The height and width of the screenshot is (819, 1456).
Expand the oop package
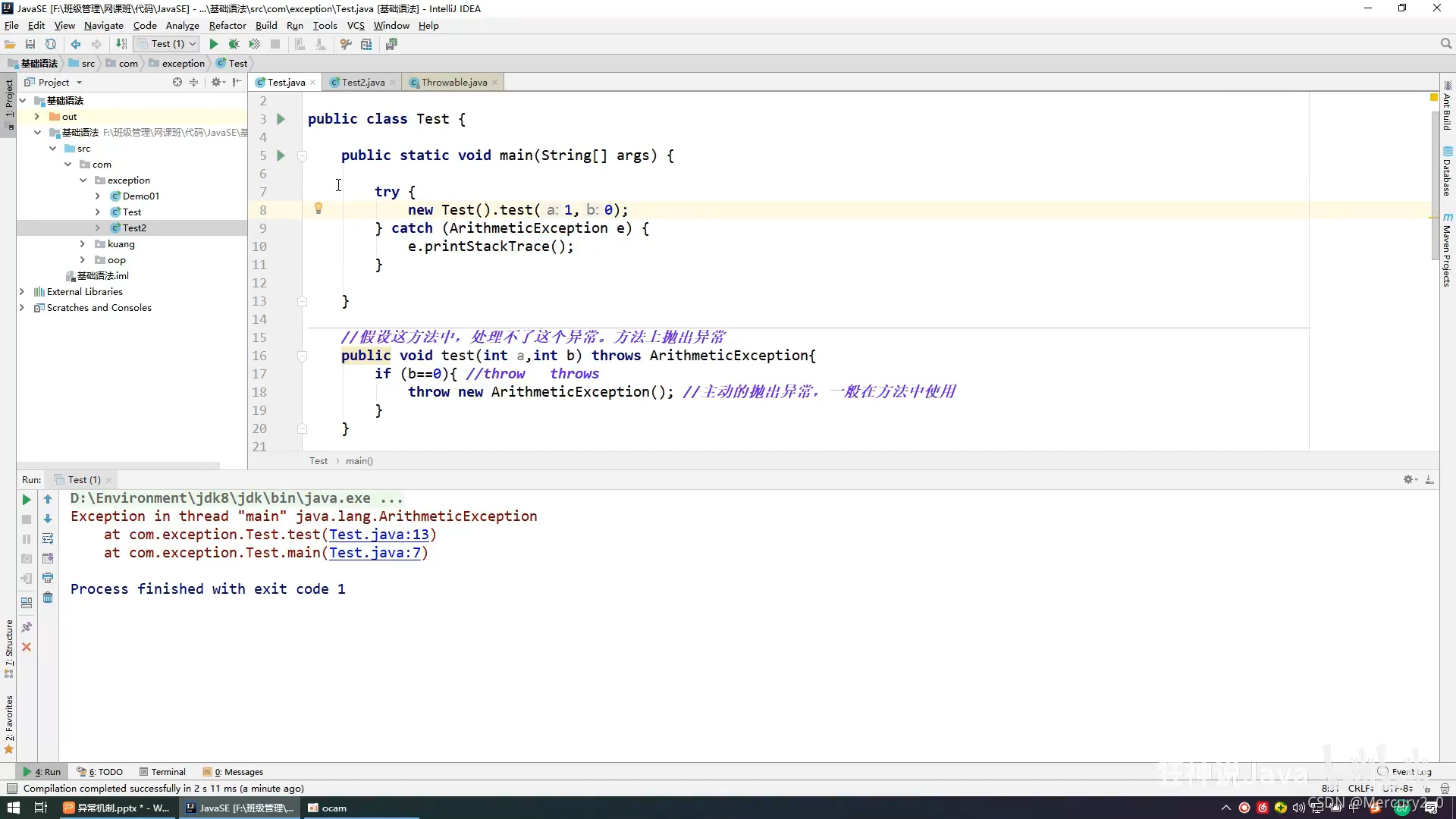click(83, 260)
